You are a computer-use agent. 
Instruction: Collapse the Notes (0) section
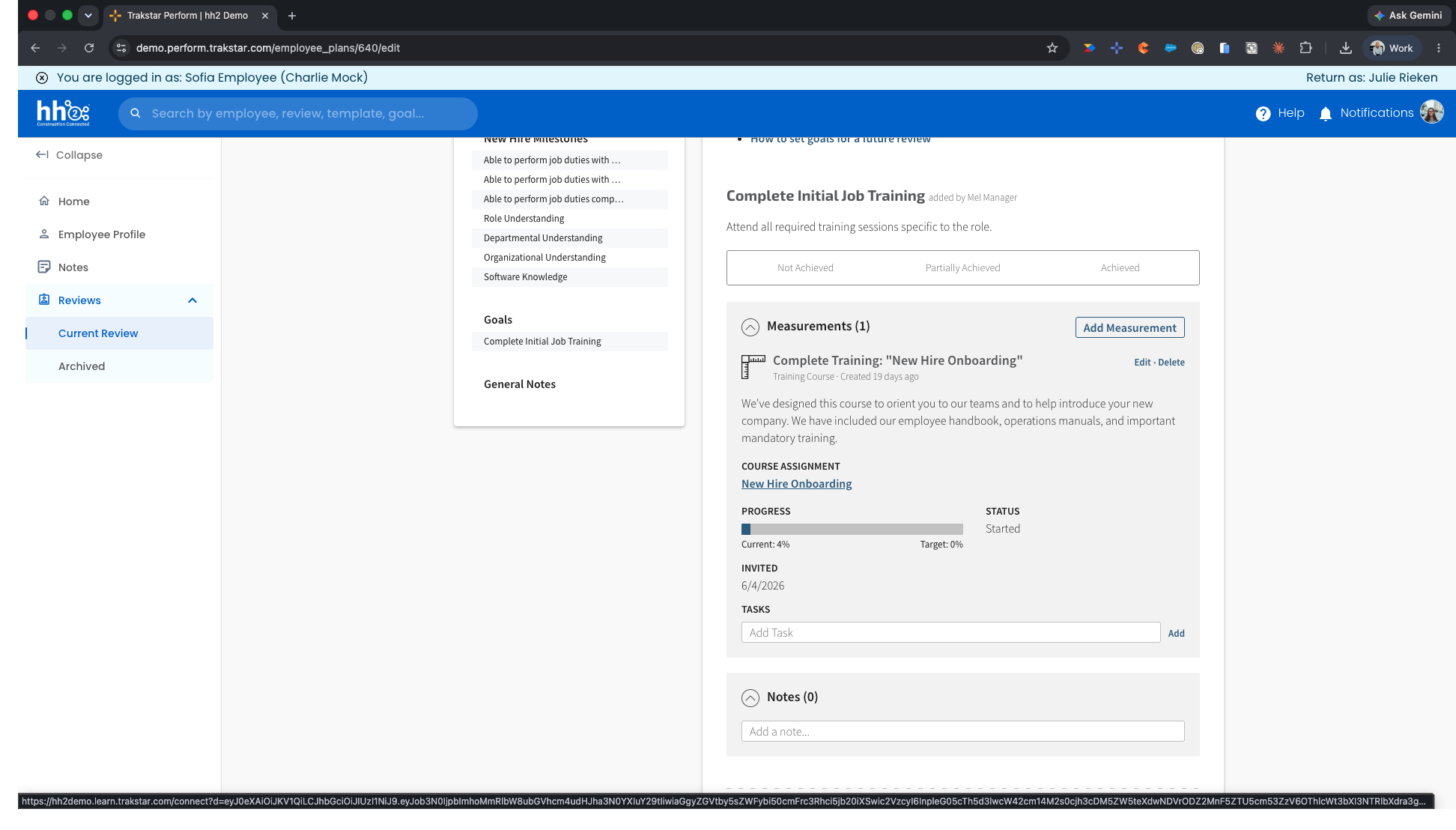click(750, 697)
